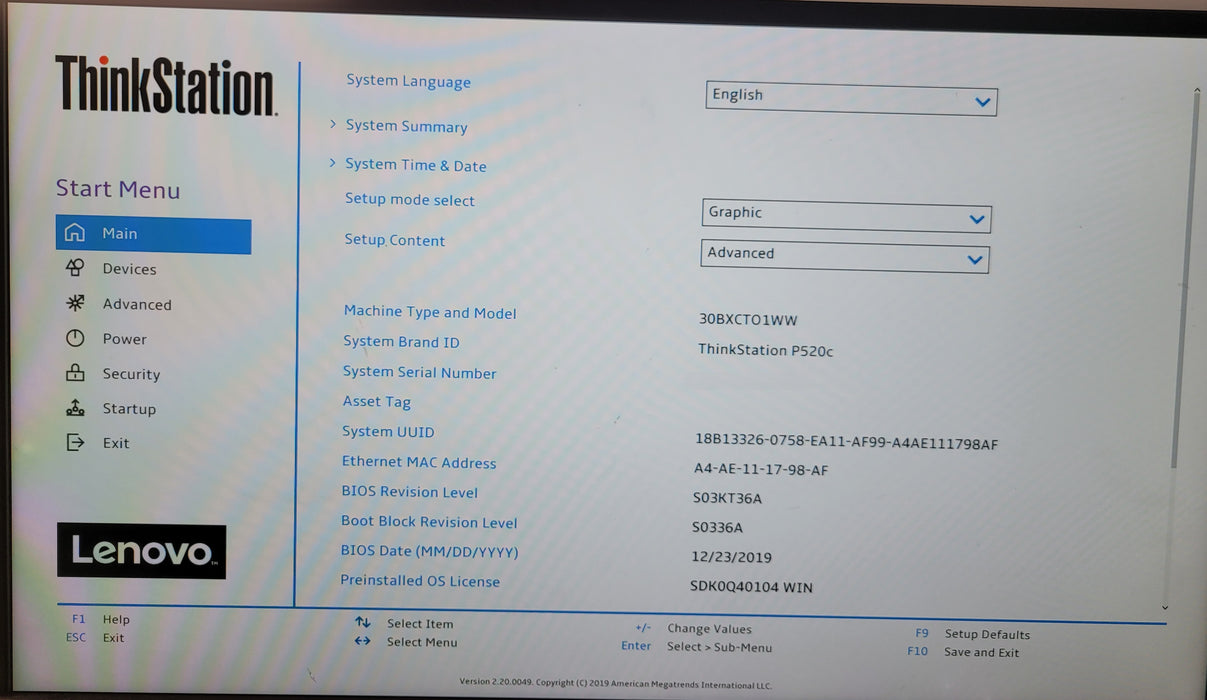Click the Exit arrow icon
The height and width of the screenshot is (700, 1207).
(x=75, y=442)
